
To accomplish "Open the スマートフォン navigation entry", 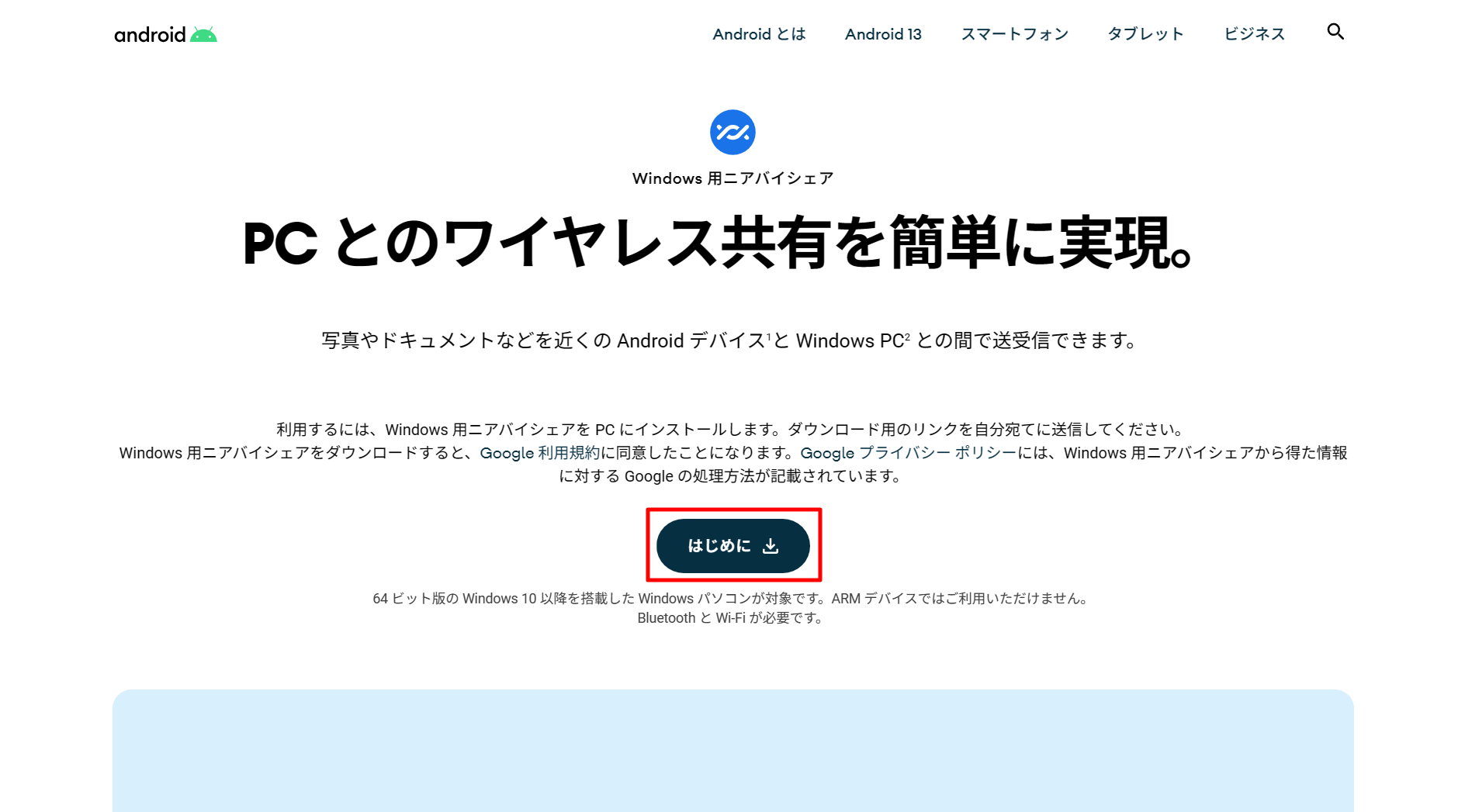I will pos(1014,33).
